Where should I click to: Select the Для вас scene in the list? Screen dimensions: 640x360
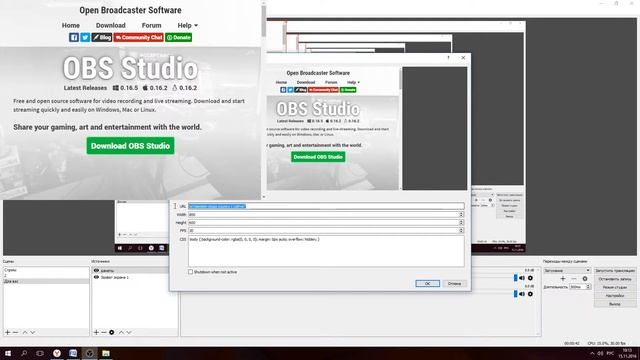pos(46,281)
